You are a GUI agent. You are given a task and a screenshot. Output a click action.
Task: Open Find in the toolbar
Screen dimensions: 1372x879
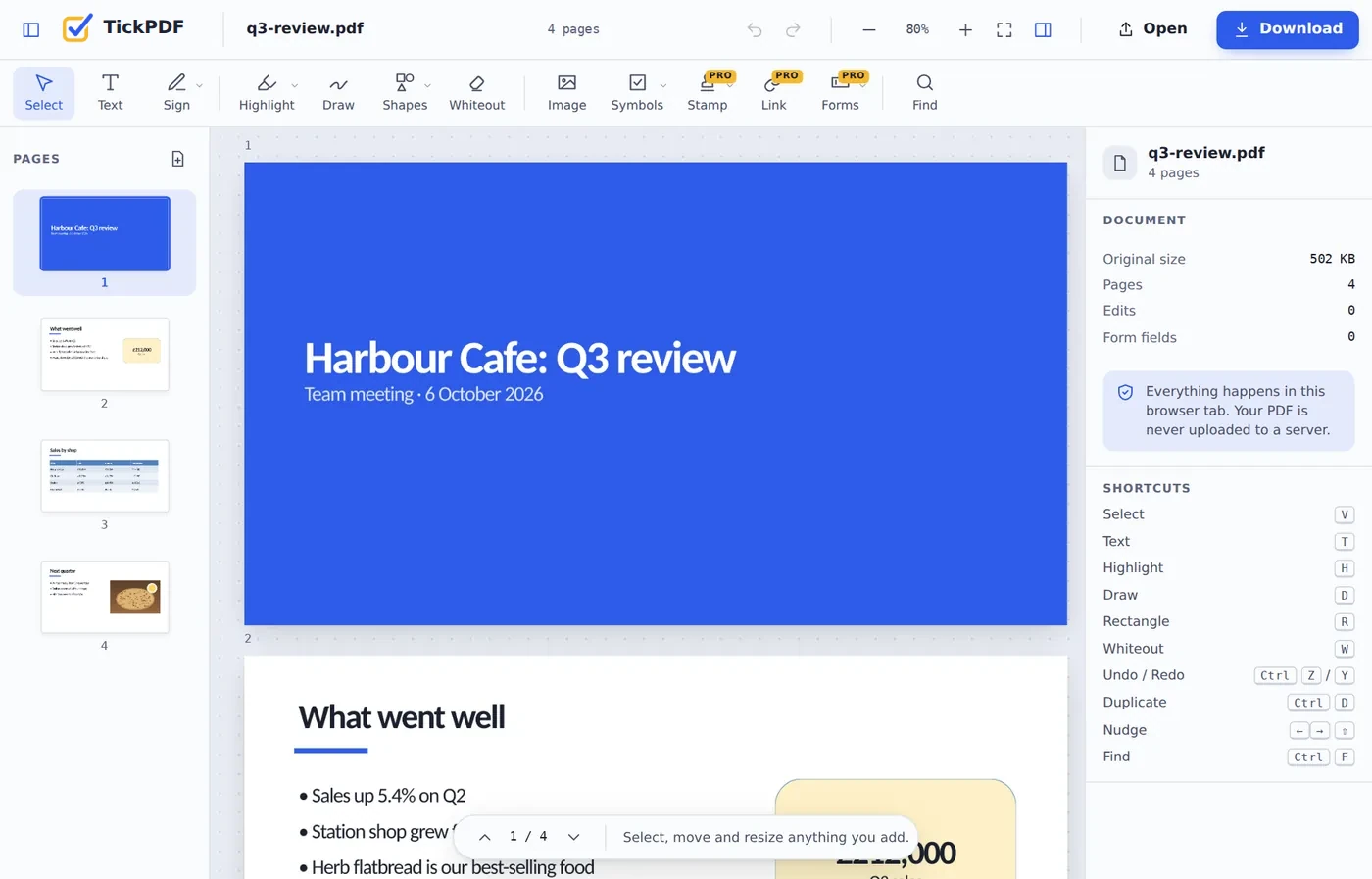tap(924, 92)
